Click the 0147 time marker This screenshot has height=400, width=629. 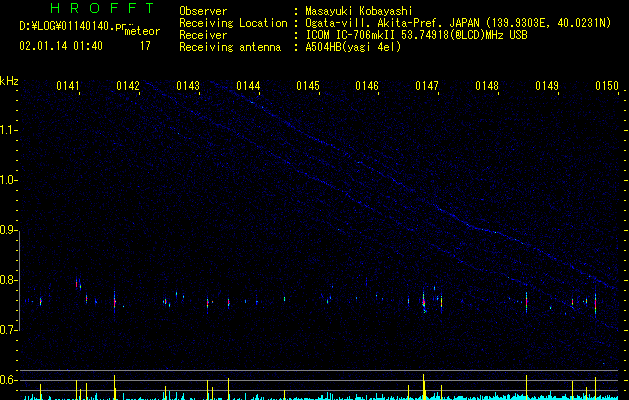click(x=427, y=86)
